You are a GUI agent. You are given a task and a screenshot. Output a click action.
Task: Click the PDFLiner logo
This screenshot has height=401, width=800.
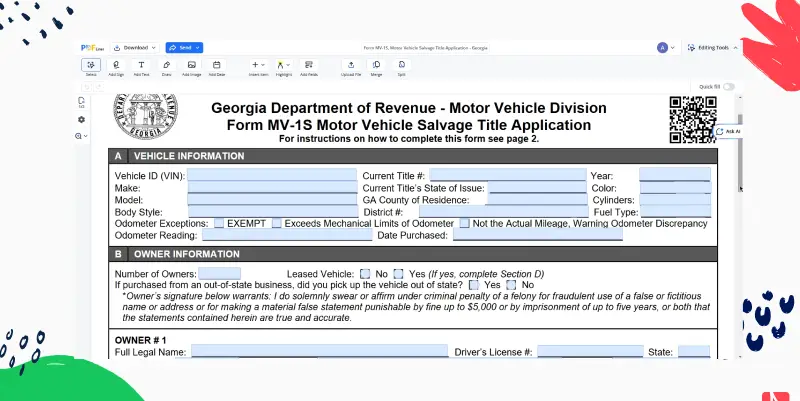tap(92, 48)
